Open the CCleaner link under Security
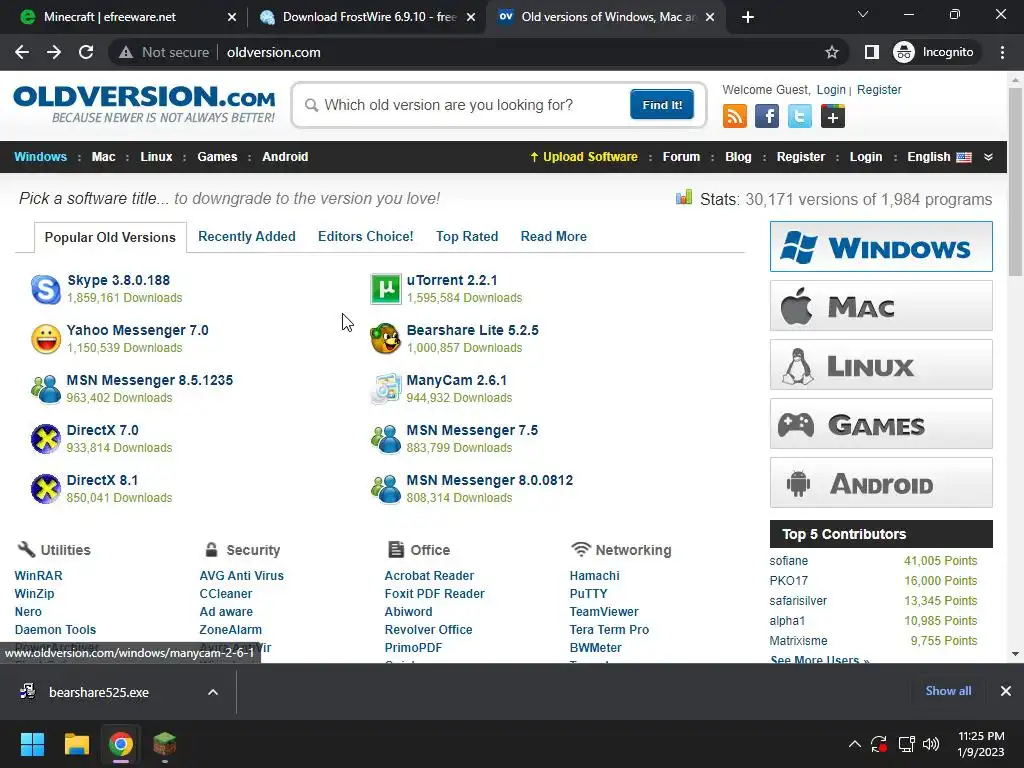Image resolution: width=1024 pixels, height=768 pixels. tap(225, 594)
